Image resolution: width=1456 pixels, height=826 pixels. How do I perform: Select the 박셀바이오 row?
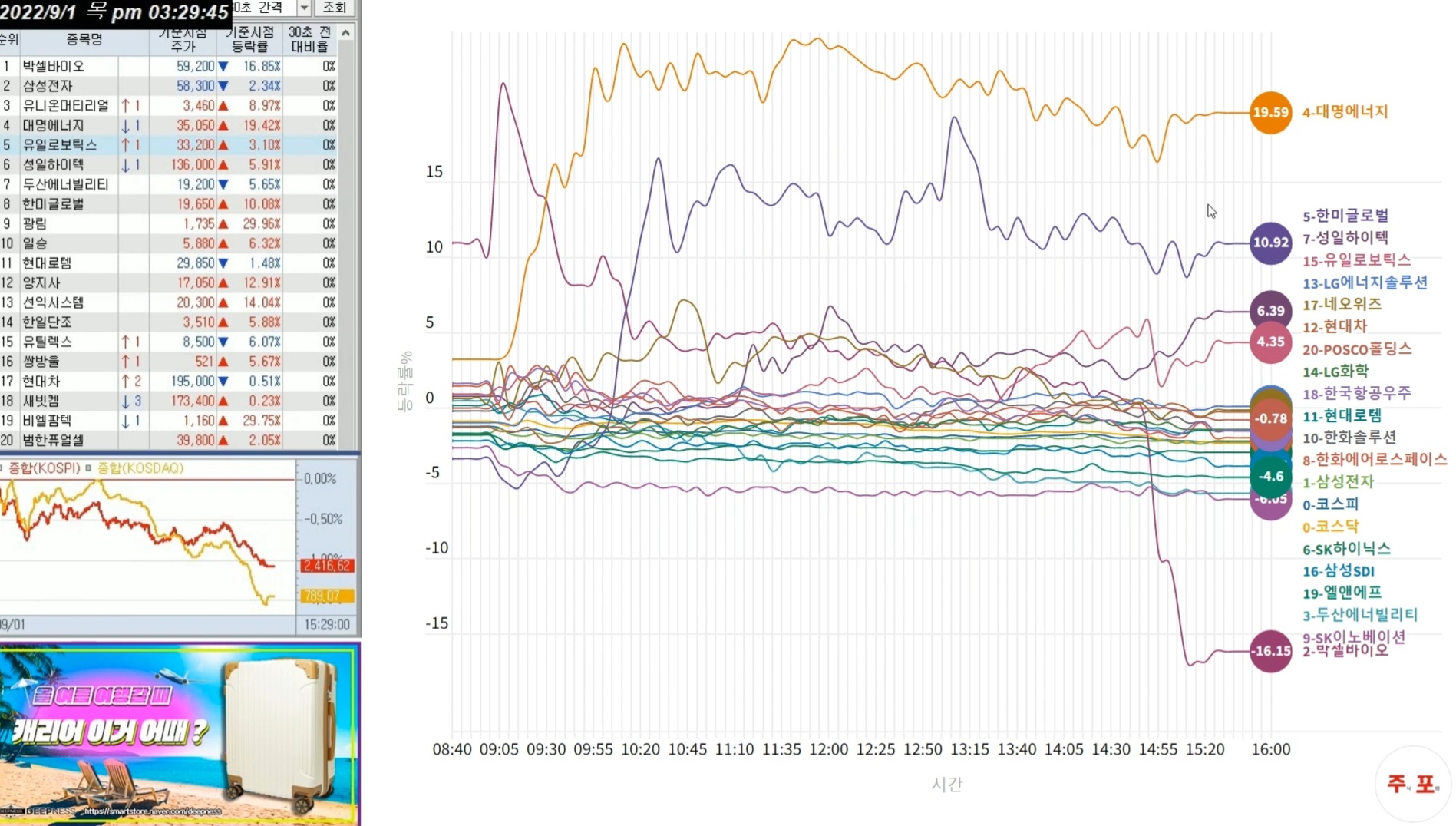(x=168, y=66)
